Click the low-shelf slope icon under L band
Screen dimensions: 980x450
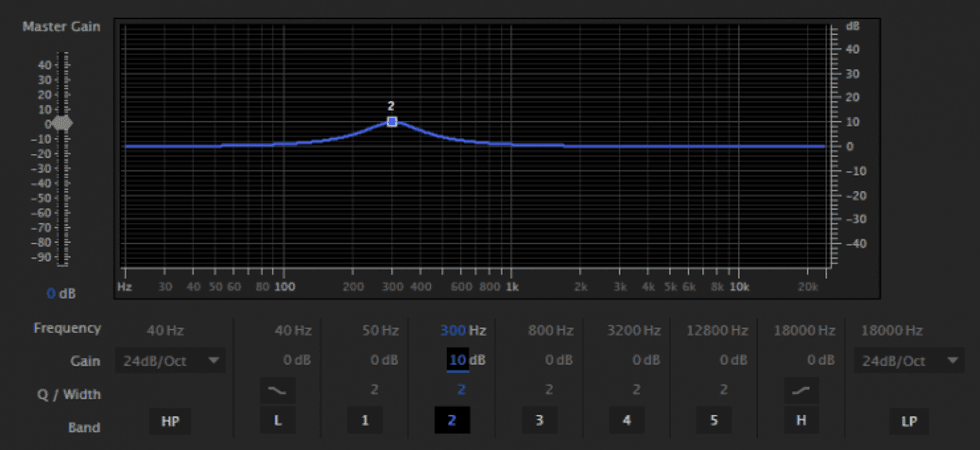(x=278, y=391)
